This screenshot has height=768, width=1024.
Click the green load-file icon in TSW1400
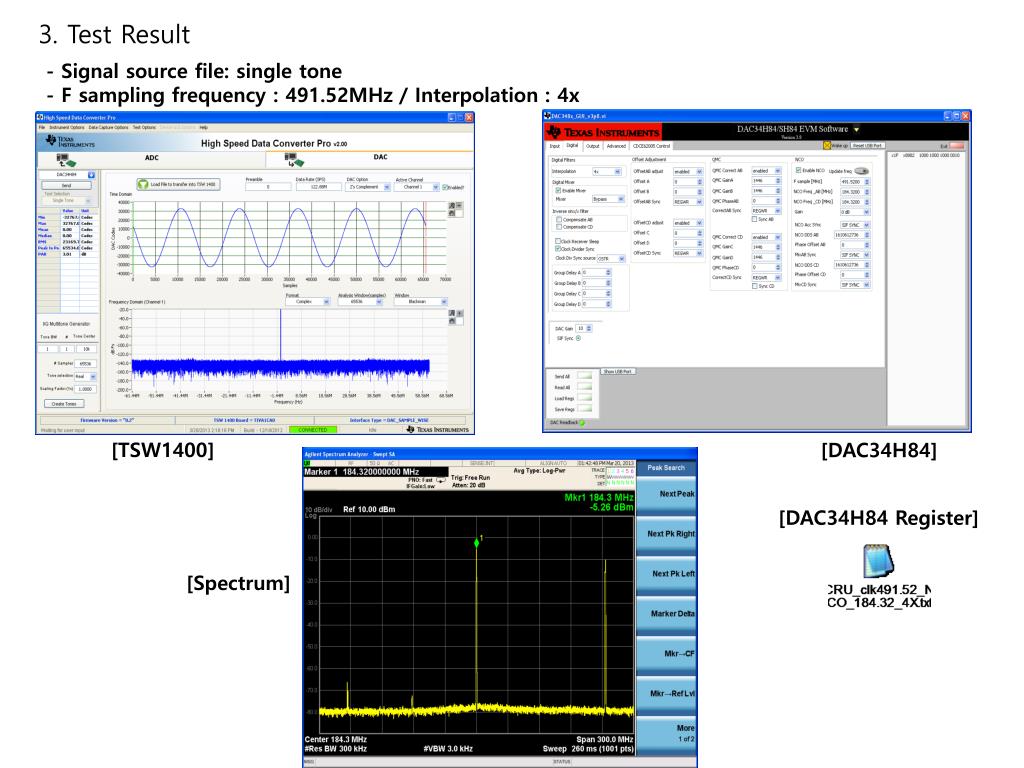142,185
